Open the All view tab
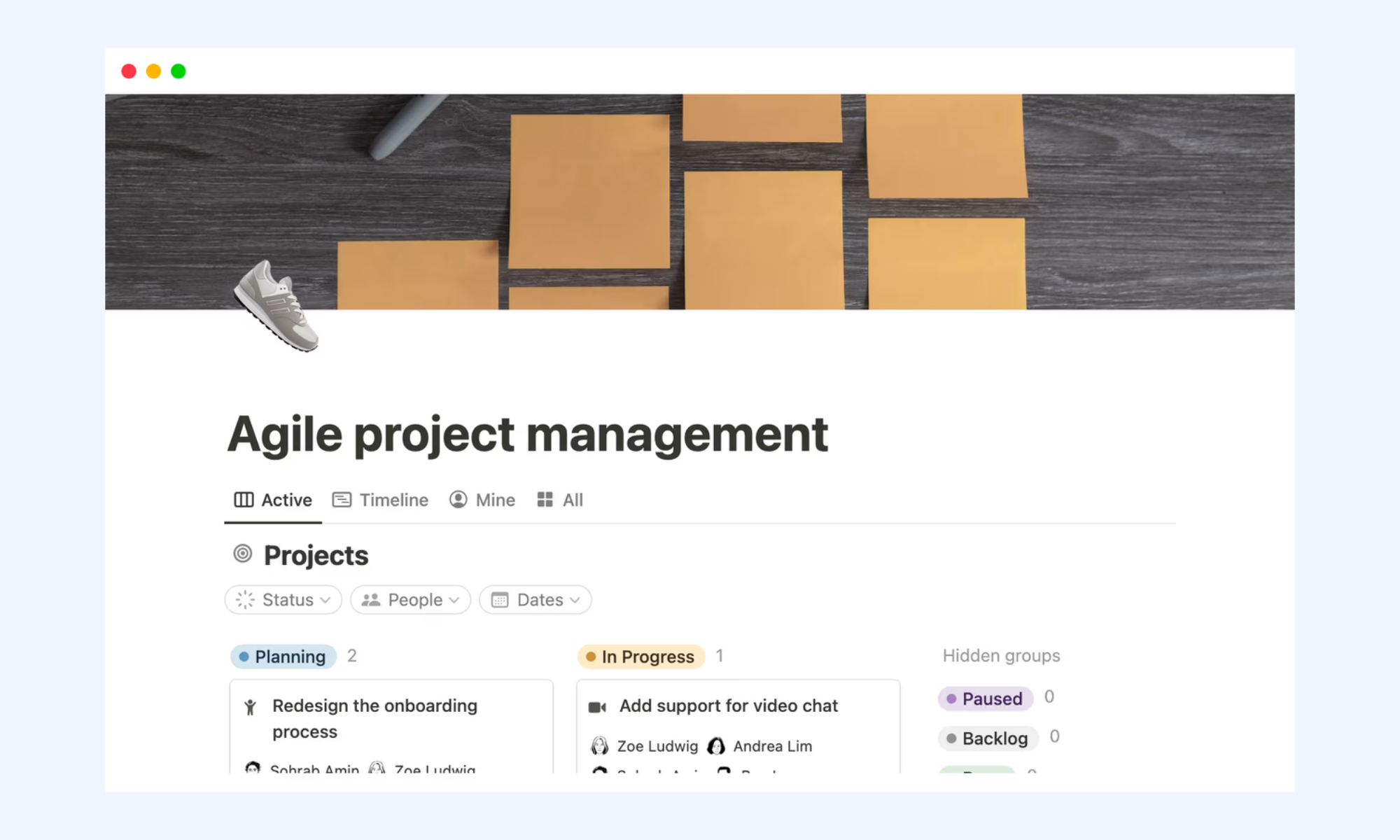The height and width of the screenshot is (840, 1400). [560, 500]
